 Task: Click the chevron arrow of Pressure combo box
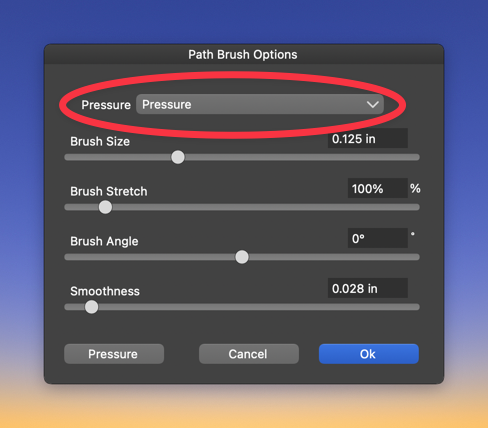(x=372, y=105)
